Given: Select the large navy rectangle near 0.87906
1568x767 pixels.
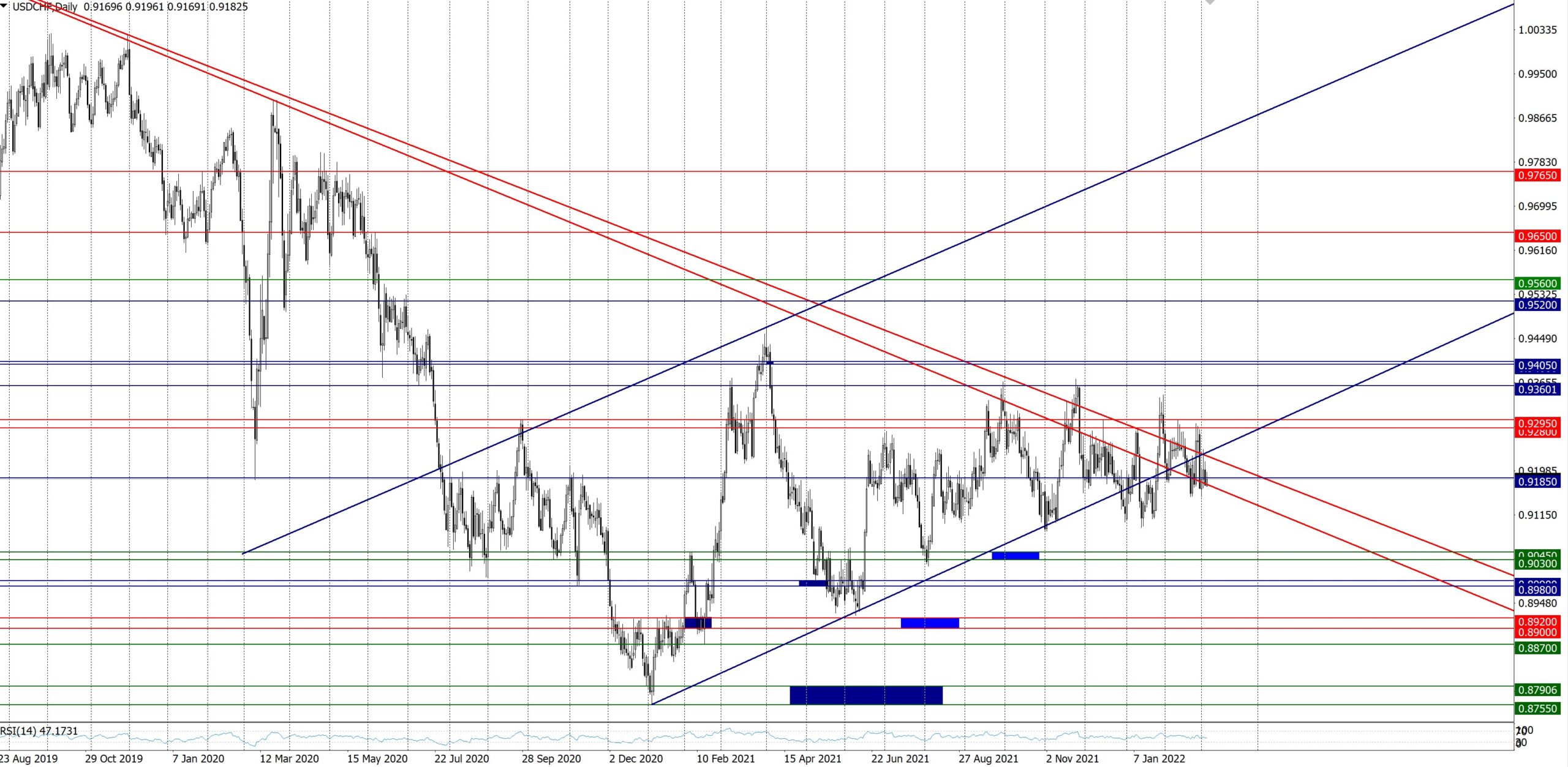Looking at the screenshot, I should [x=865, y=695].
